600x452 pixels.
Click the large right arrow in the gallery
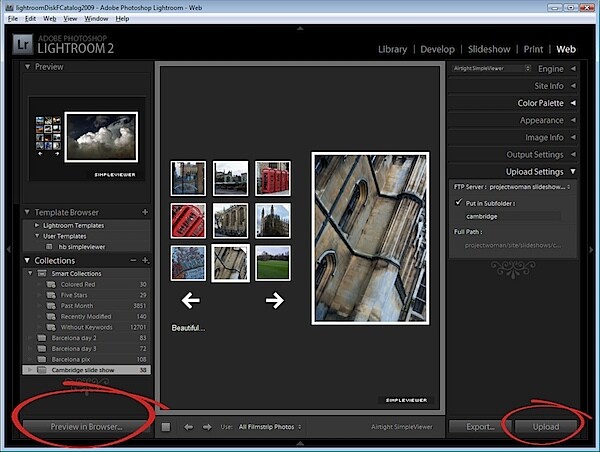tap(275, 300)
